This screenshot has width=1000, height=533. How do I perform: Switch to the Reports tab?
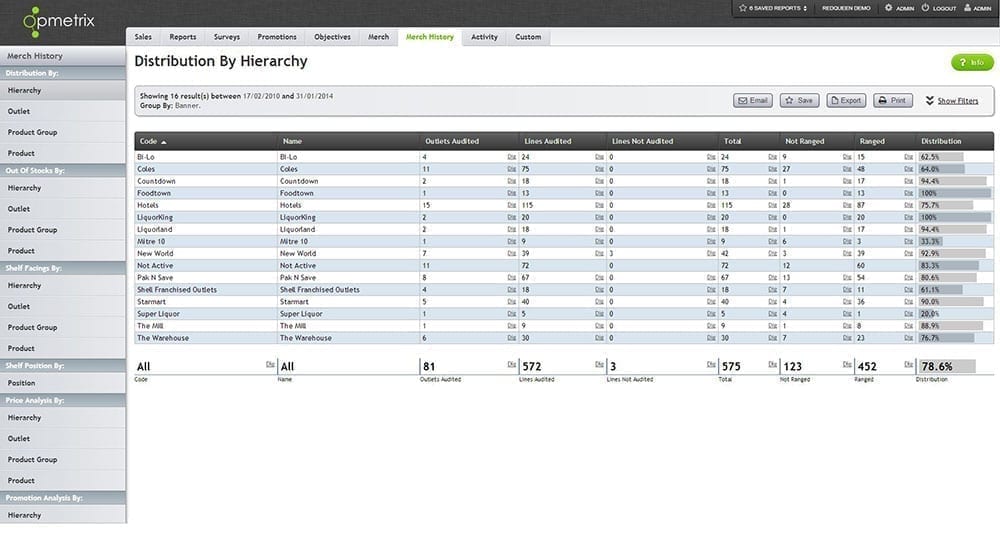tap(183, 37)
